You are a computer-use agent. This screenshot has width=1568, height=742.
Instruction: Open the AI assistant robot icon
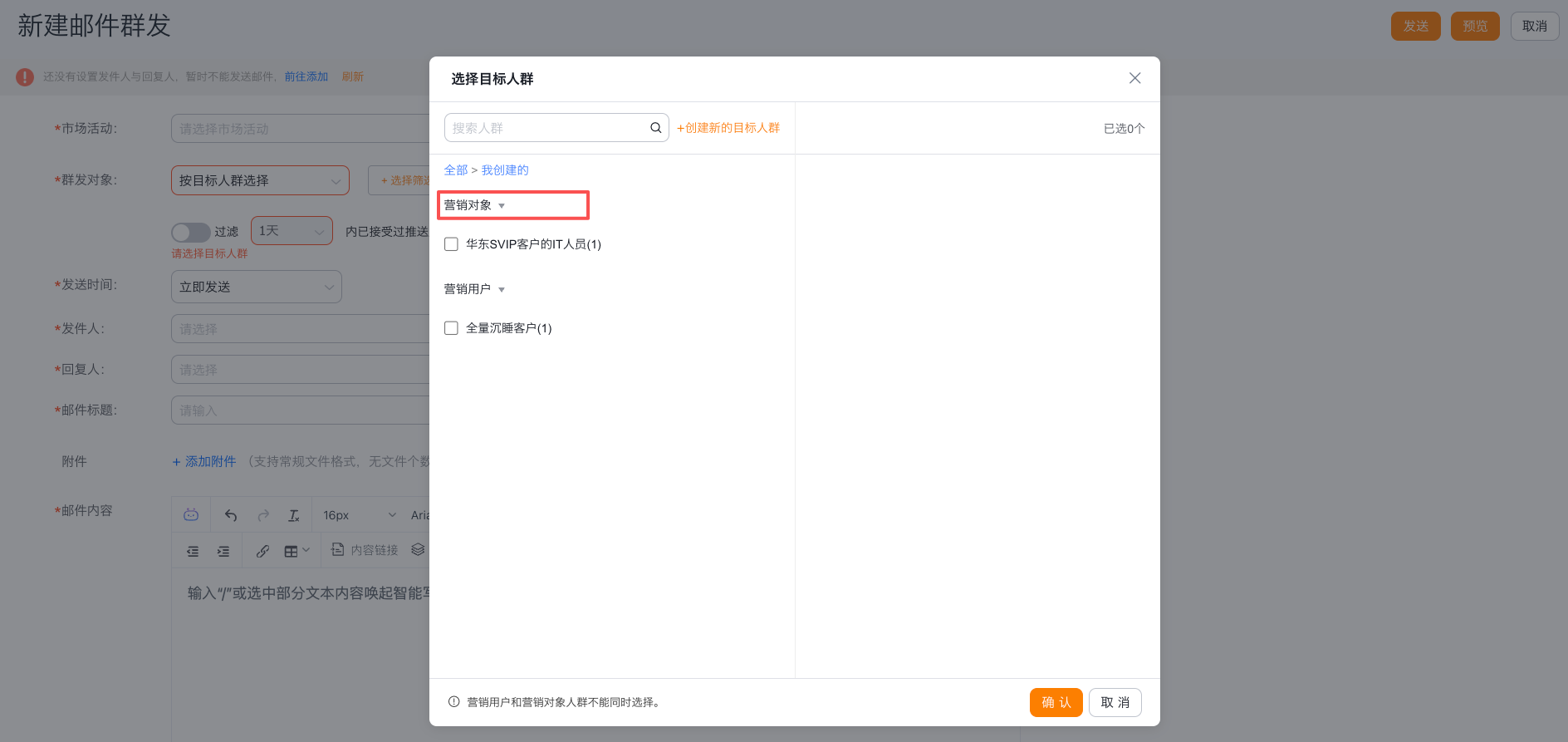coord(191,515)
